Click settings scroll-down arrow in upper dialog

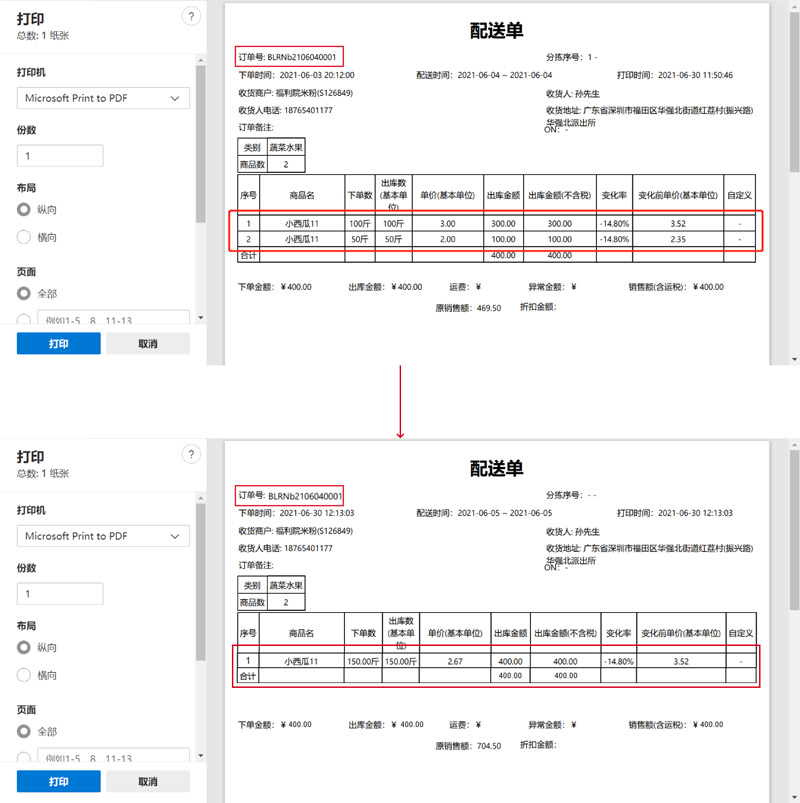coord(201,318)
